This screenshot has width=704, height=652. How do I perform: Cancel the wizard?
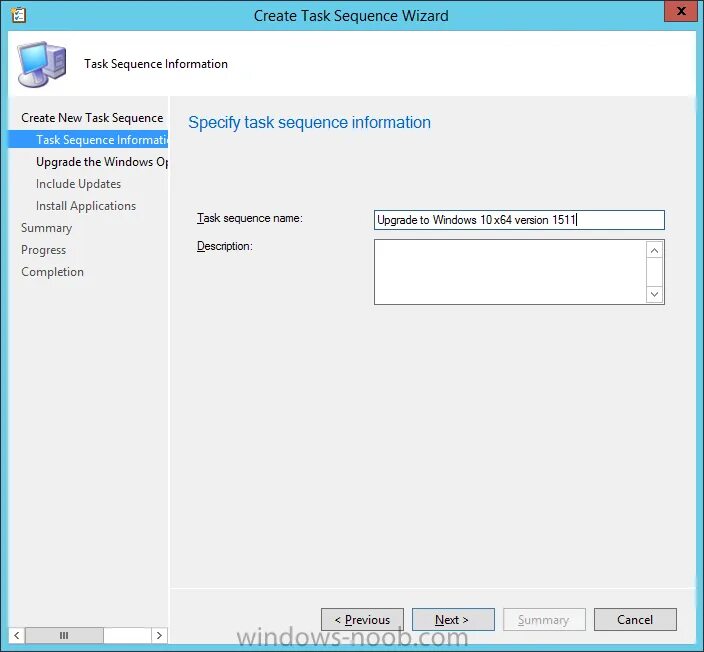635,620
